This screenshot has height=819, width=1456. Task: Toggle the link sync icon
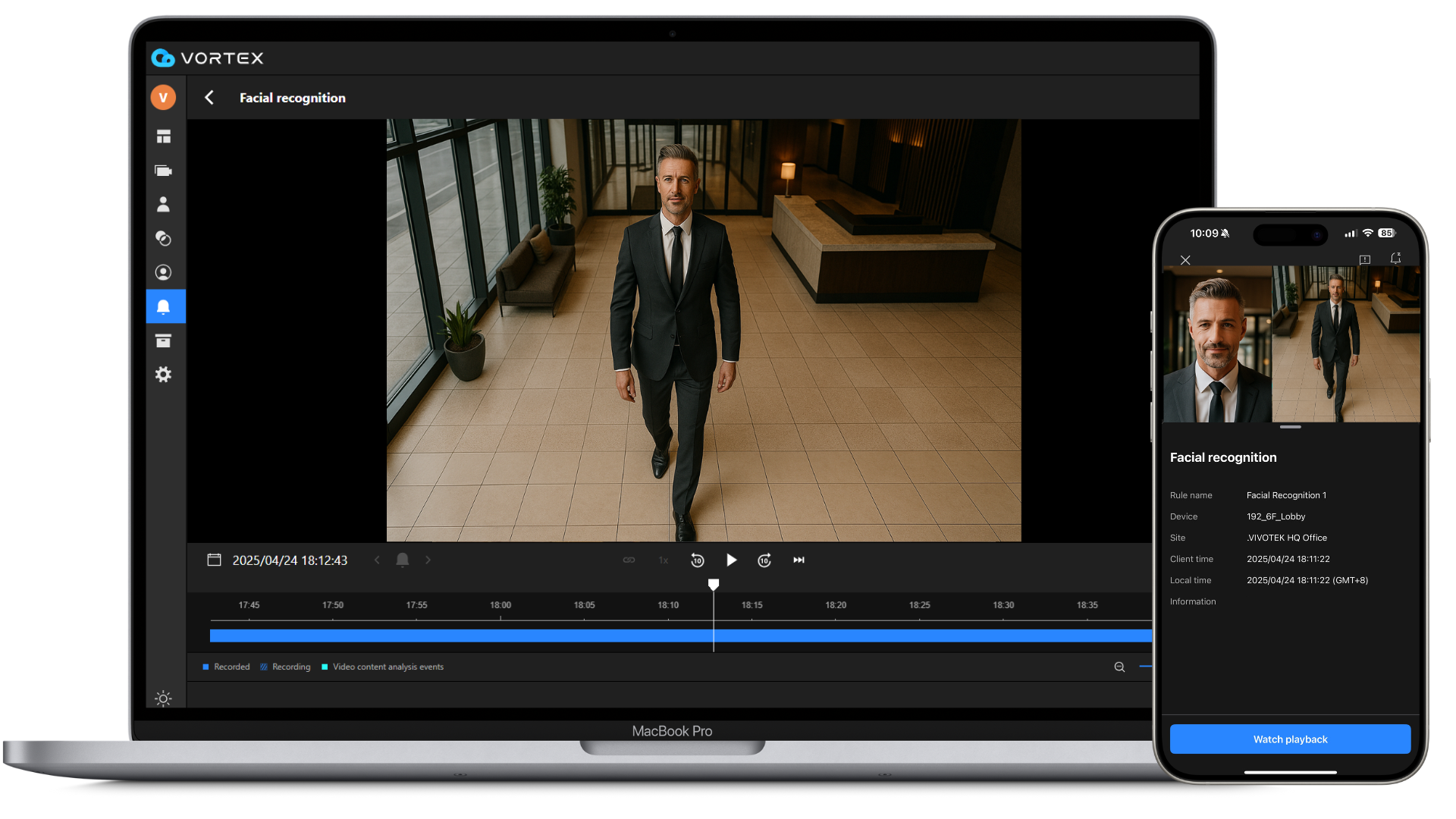629,560
